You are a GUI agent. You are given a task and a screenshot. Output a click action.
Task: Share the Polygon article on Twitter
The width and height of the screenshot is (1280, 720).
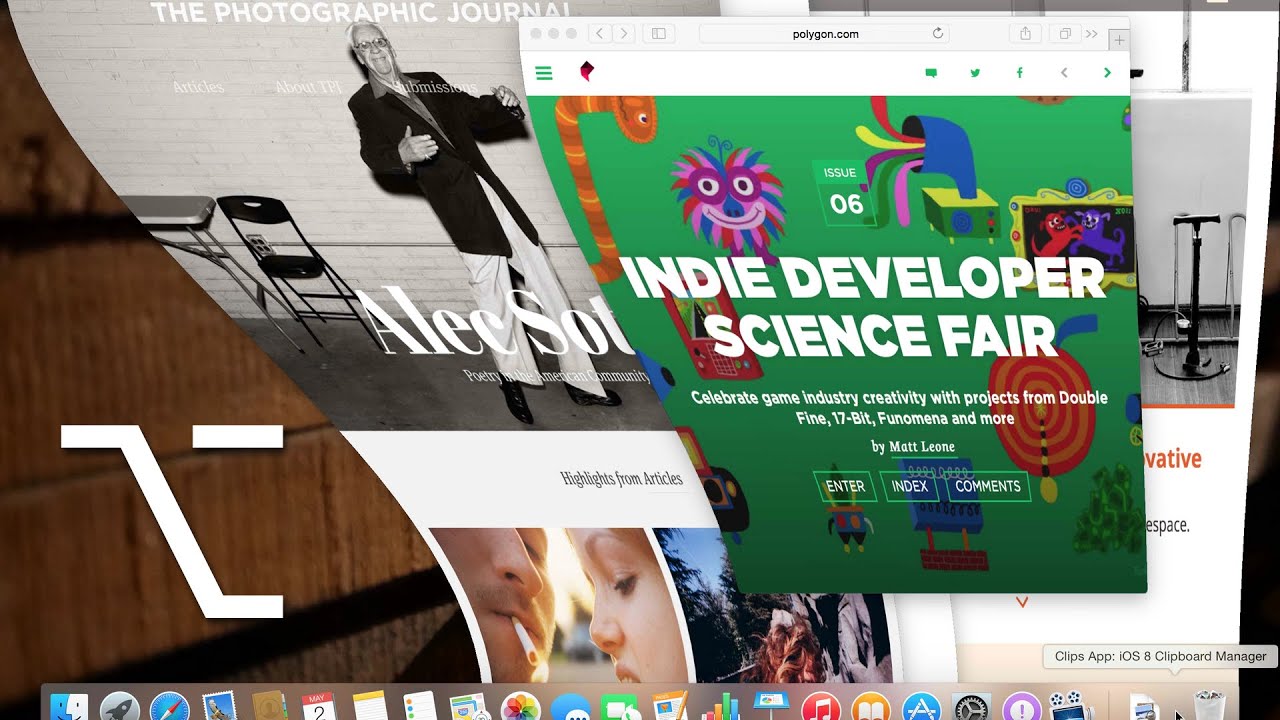[975, 73]
